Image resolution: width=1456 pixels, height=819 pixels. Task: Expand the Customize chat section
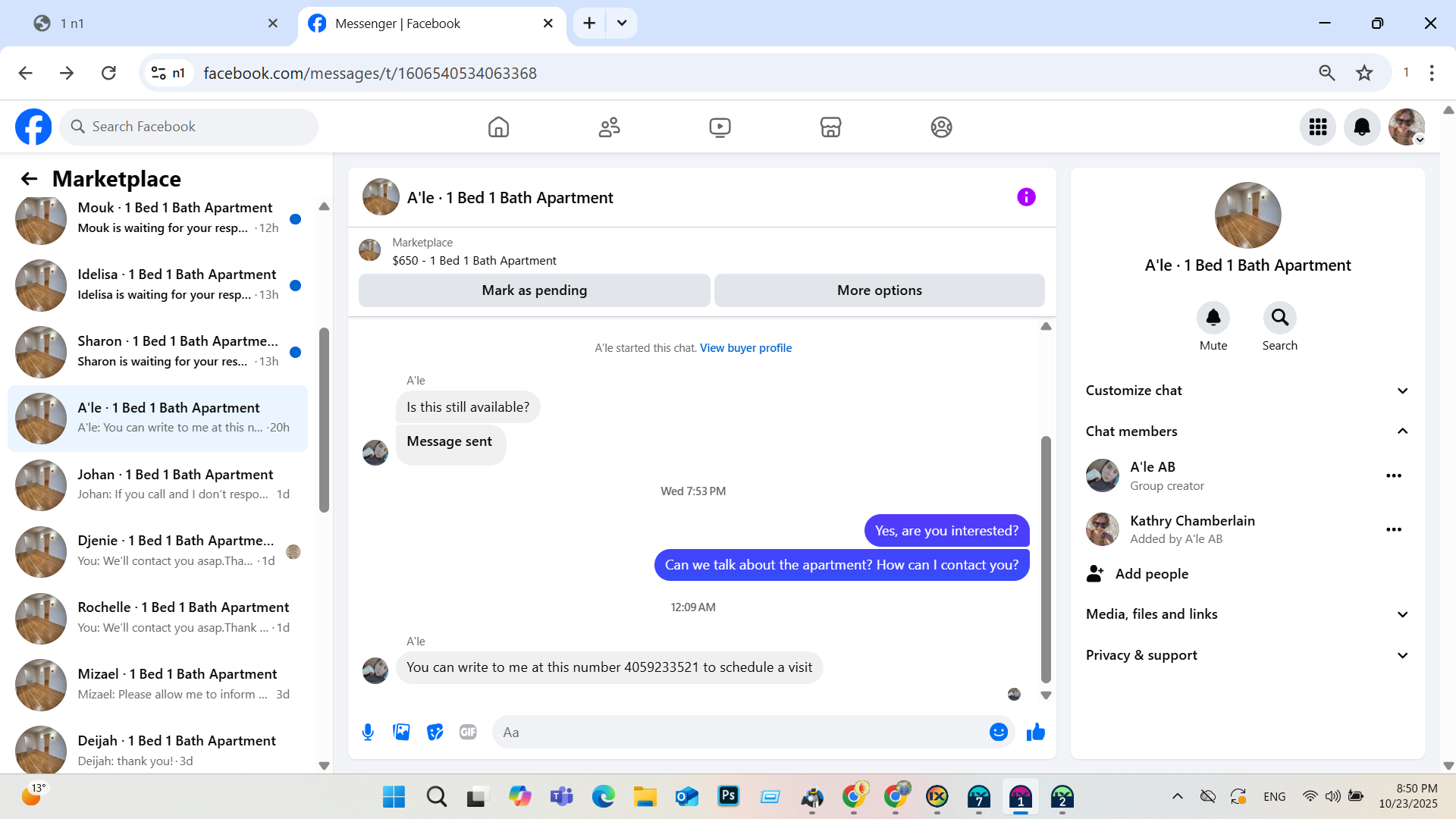coord(1247,391)
